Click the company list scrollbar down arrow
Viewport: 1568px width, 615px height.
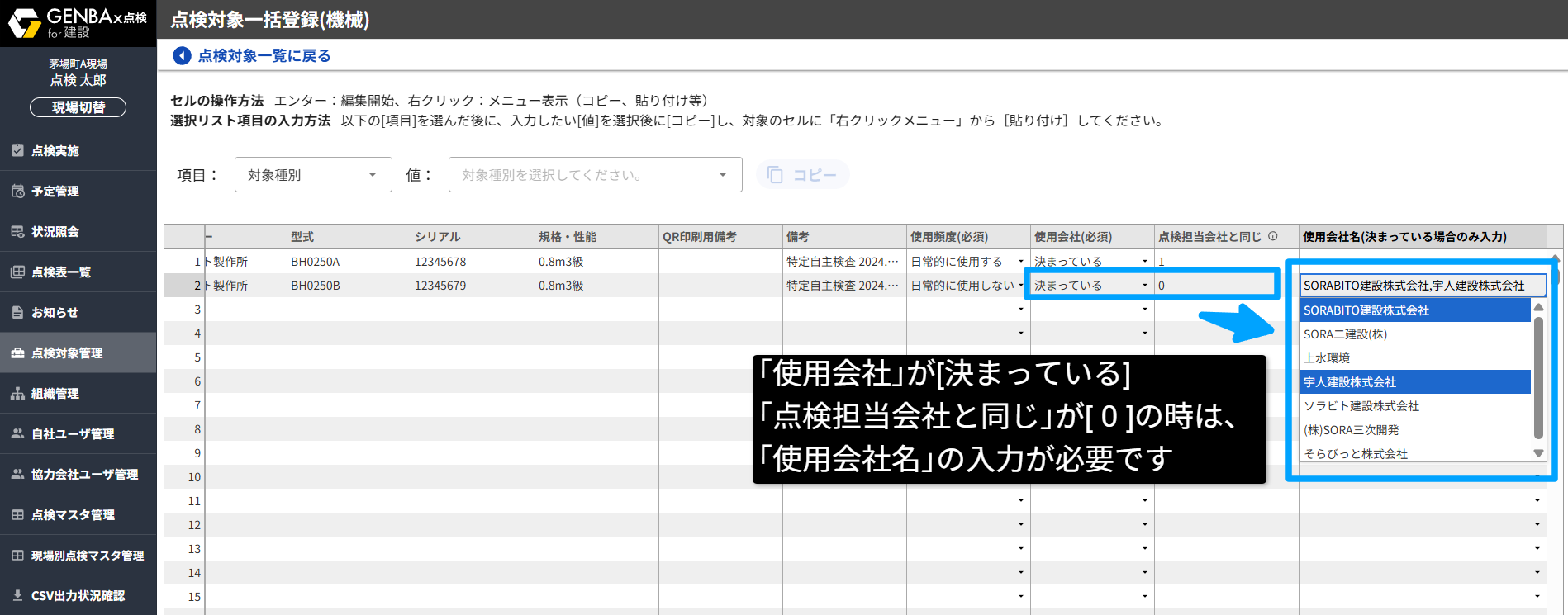(x=1538, y=452)
